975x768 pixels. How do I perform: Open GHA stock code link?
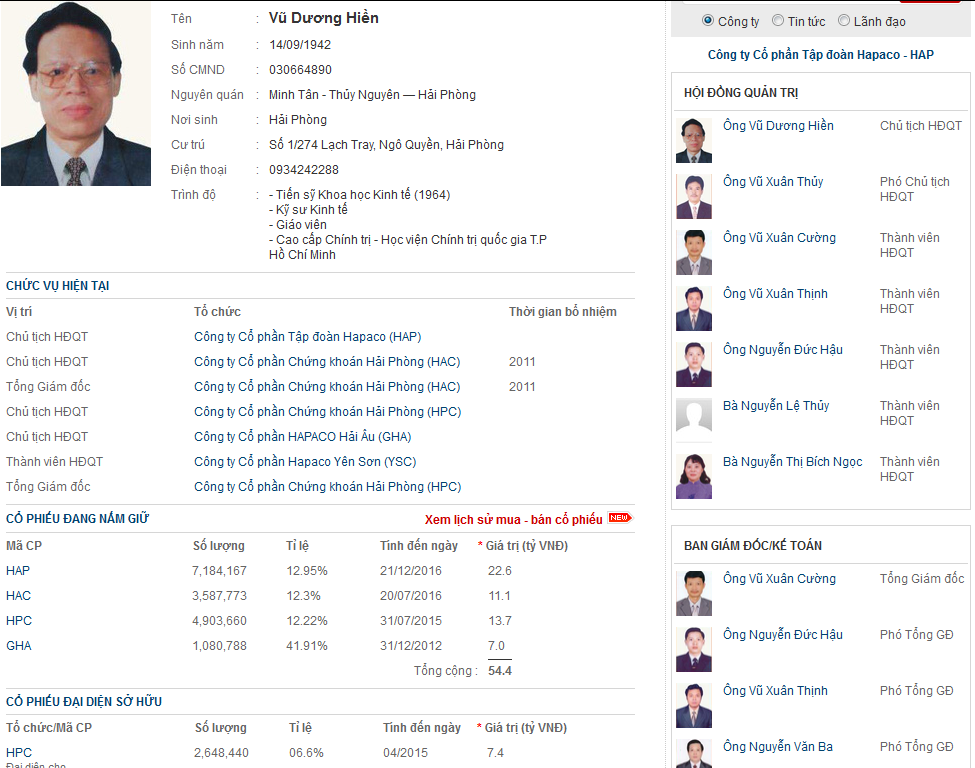(19, 645)
